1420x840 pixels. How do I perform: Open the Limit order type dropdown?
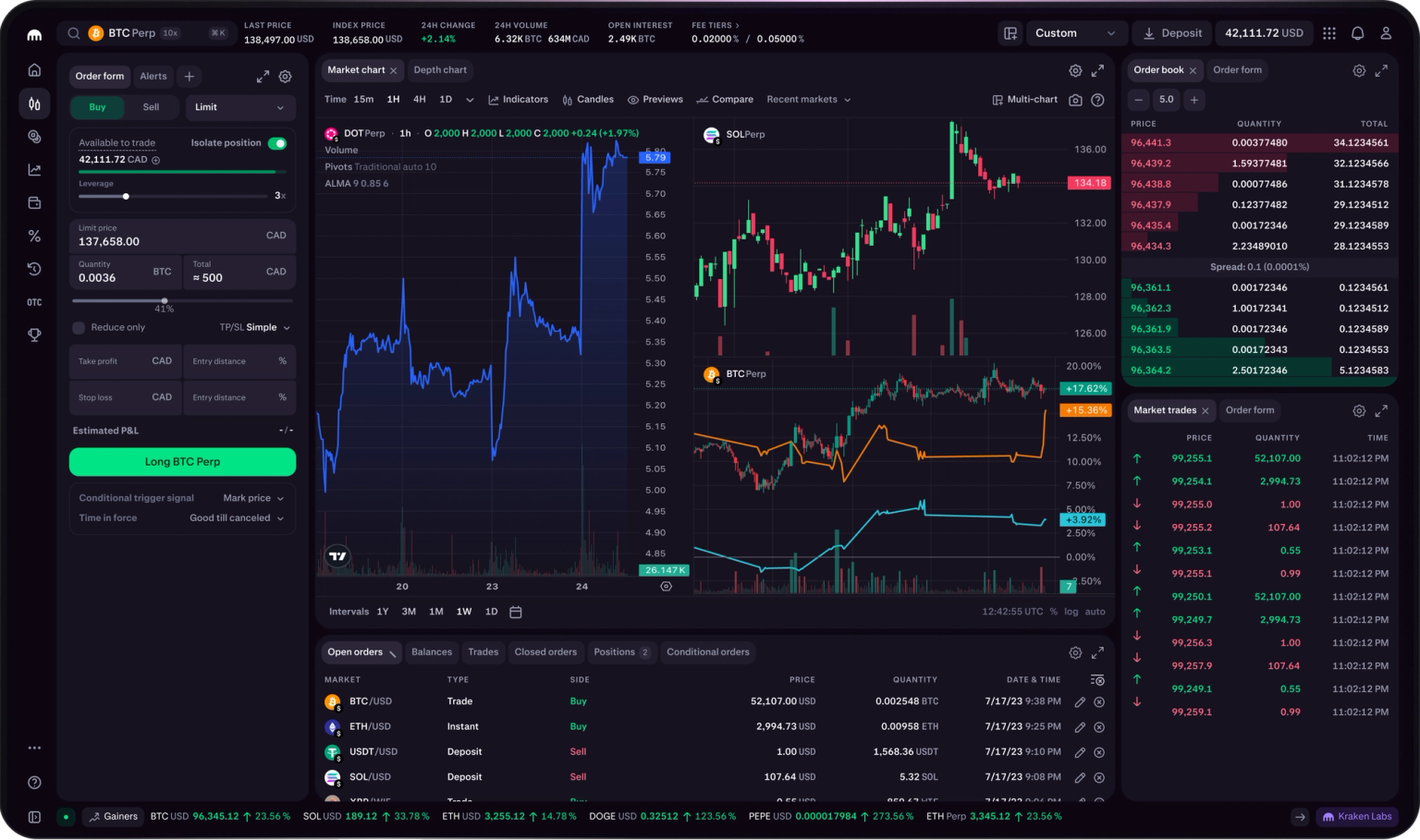(x=240, y=107)
